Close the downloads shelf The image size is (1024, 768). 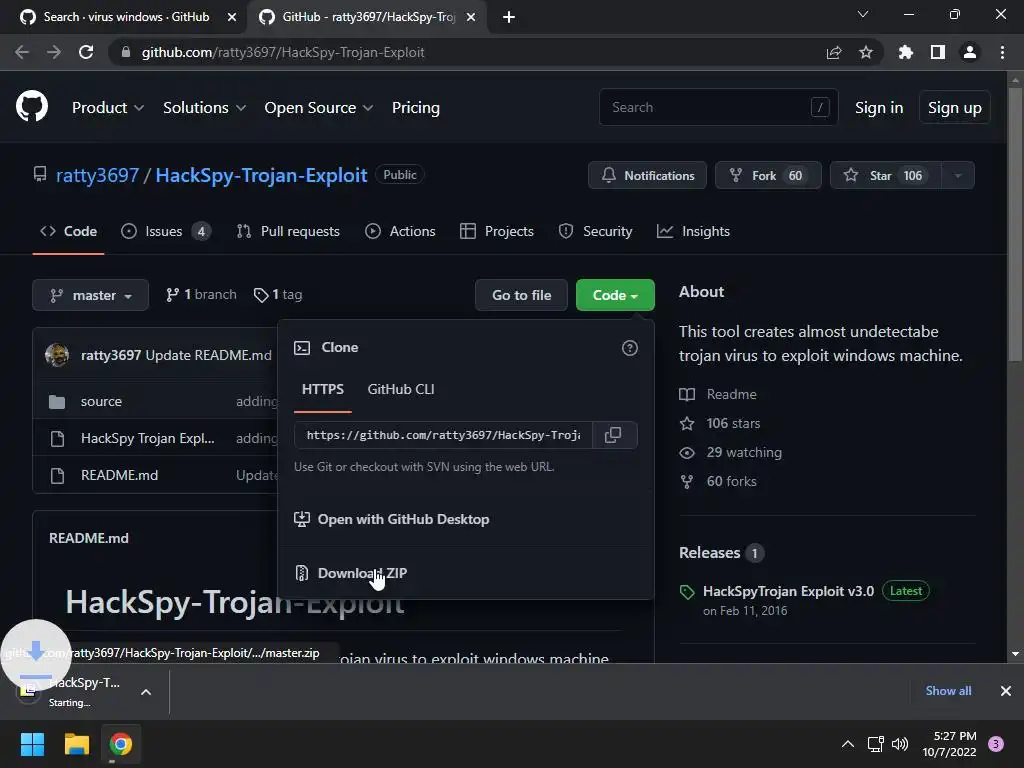coord(1006,691)
